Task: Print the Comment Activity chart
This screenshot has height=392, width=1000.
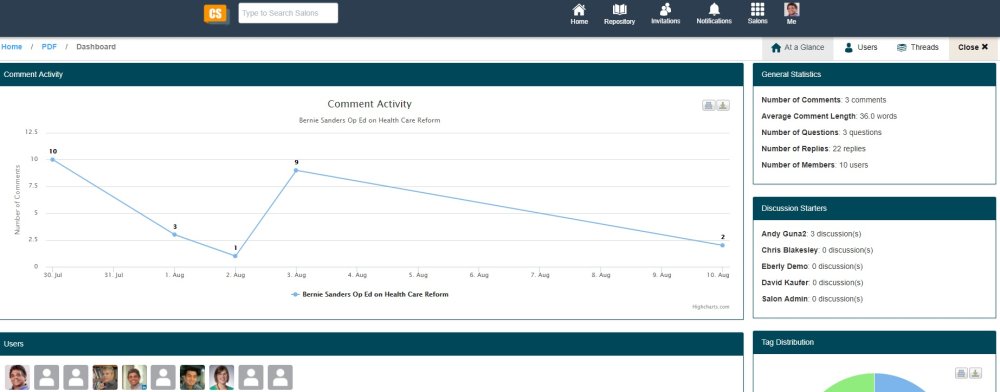Action: point(708,106)
